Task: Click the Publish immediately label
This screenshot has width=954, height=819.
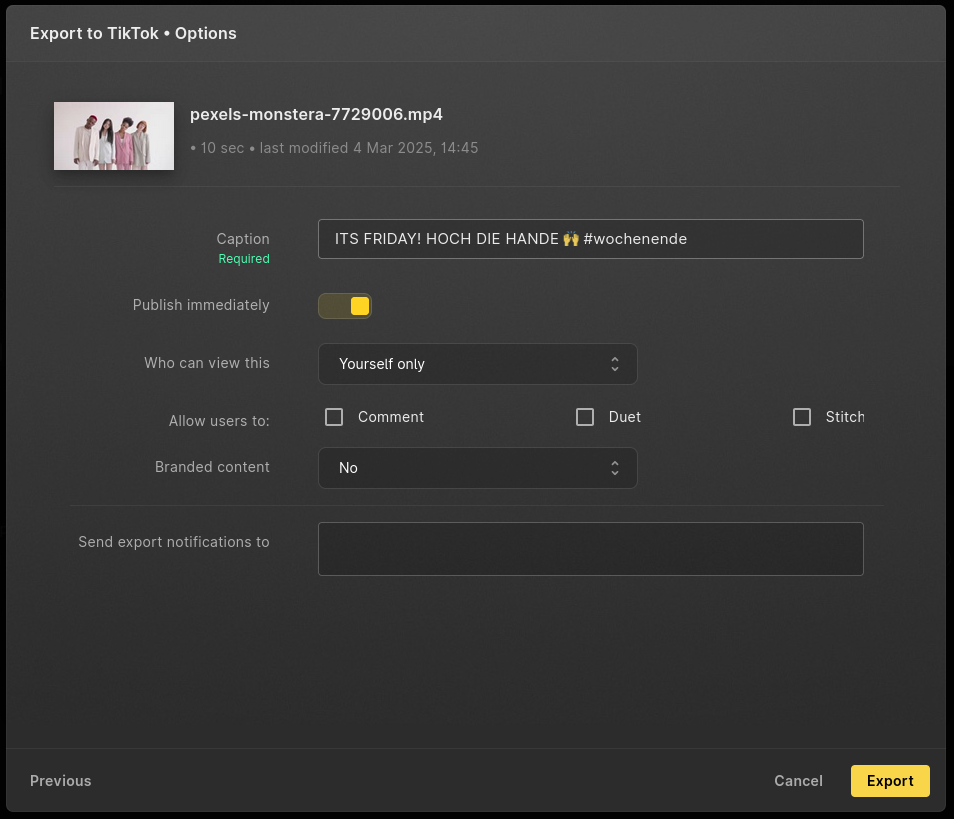Action: tap(201, 305)
